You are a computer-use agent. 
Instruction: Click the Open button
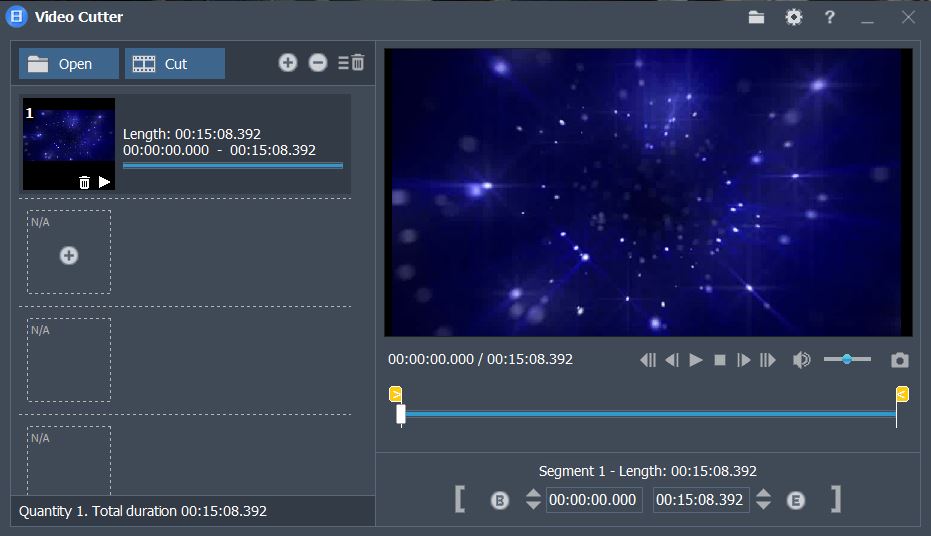point(69,64)
